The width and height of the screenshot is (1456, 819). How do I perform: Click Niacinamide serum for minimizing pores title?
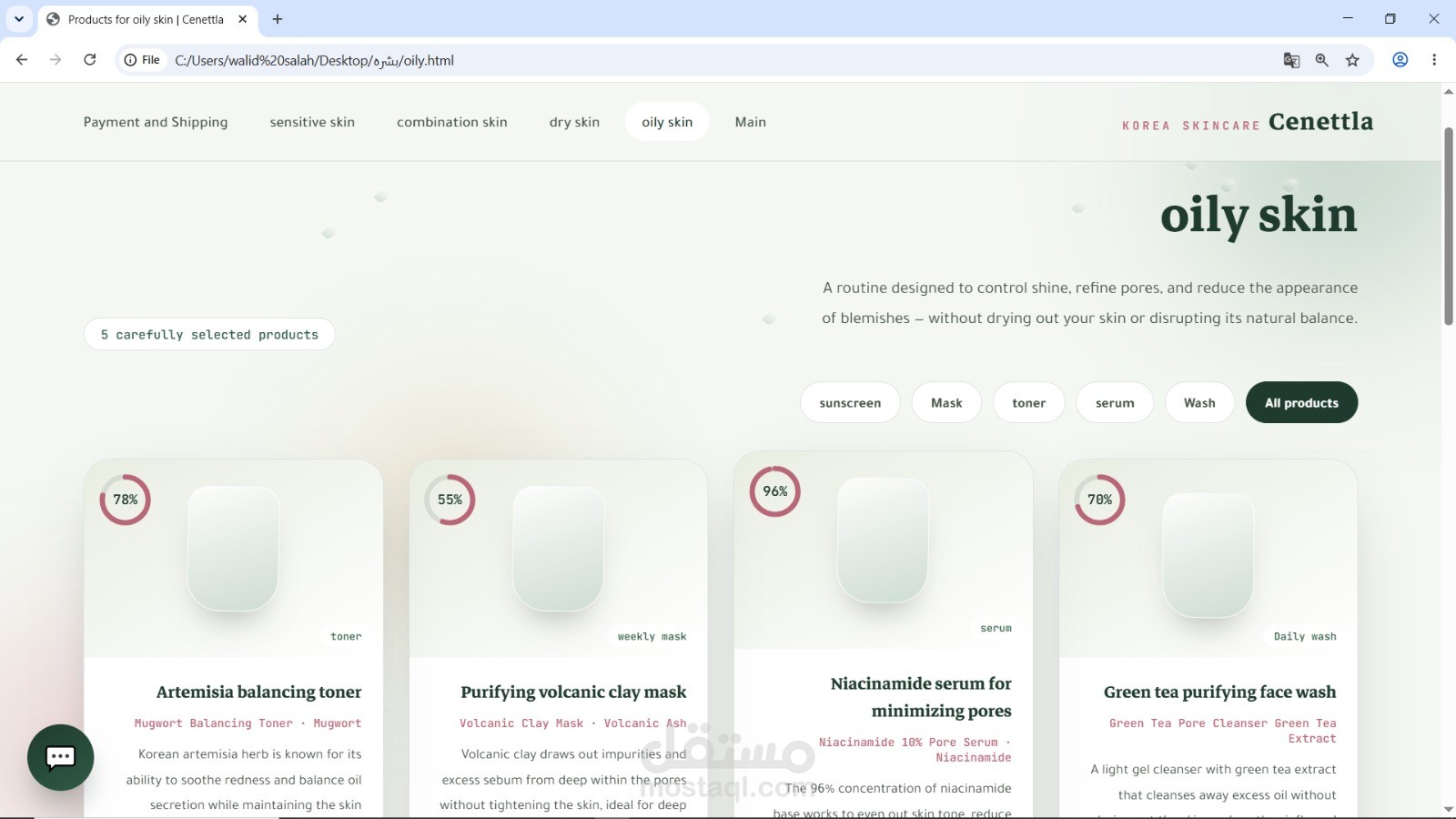(920, 697)
